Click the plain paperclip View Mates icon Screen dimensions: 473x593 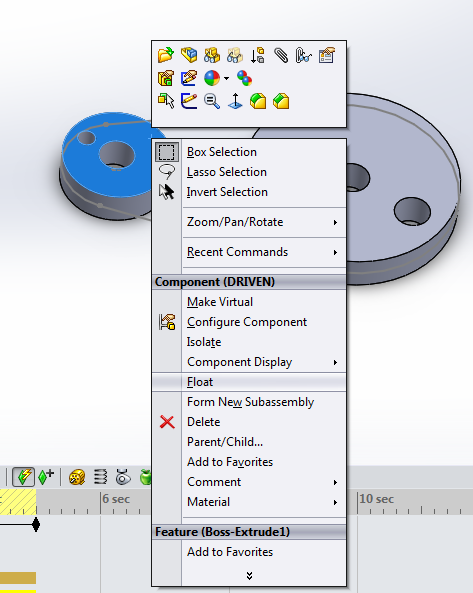[281, 55]
